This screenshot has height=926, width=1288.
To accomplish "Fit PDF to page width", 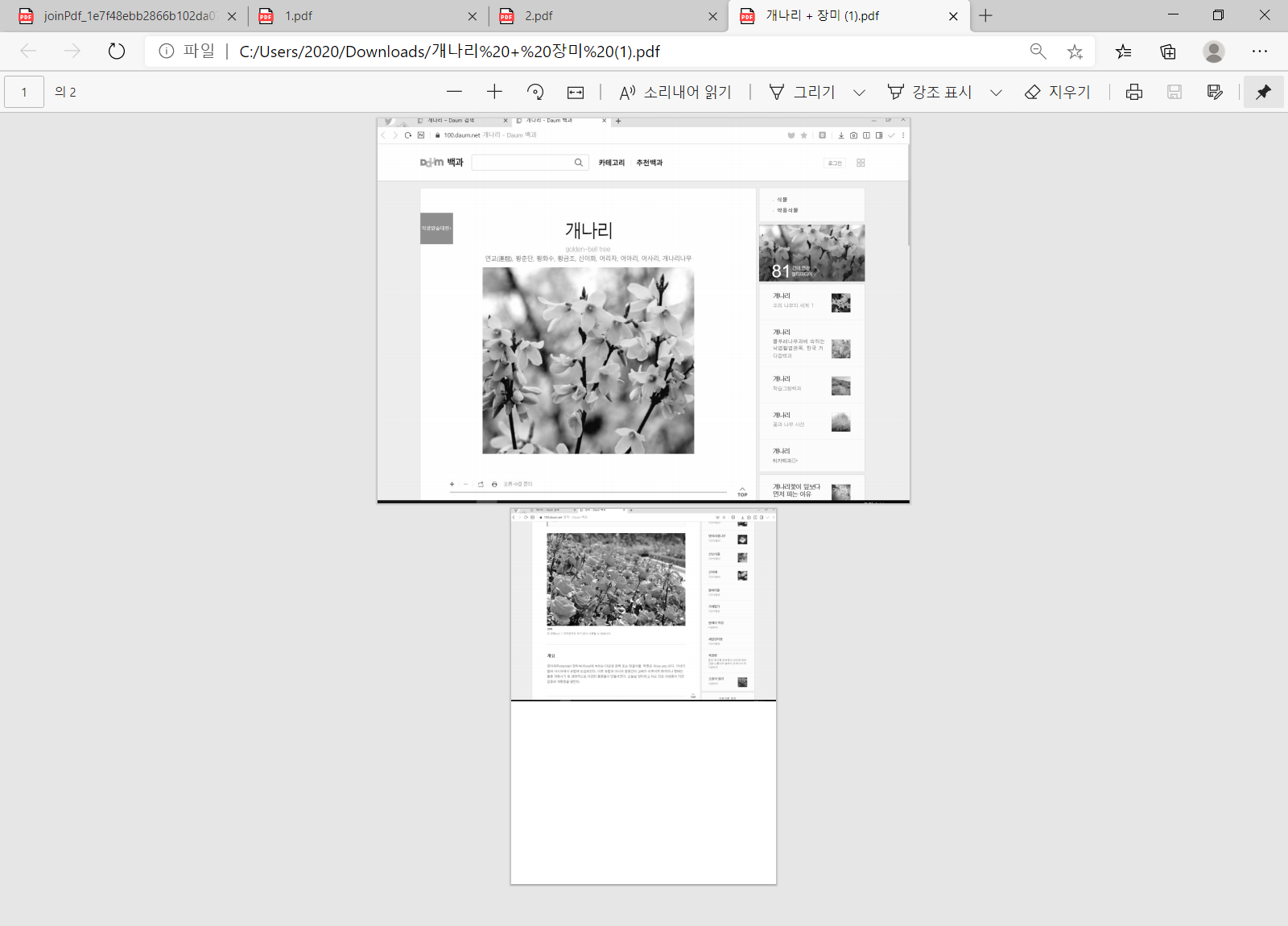I will (576, 92).
